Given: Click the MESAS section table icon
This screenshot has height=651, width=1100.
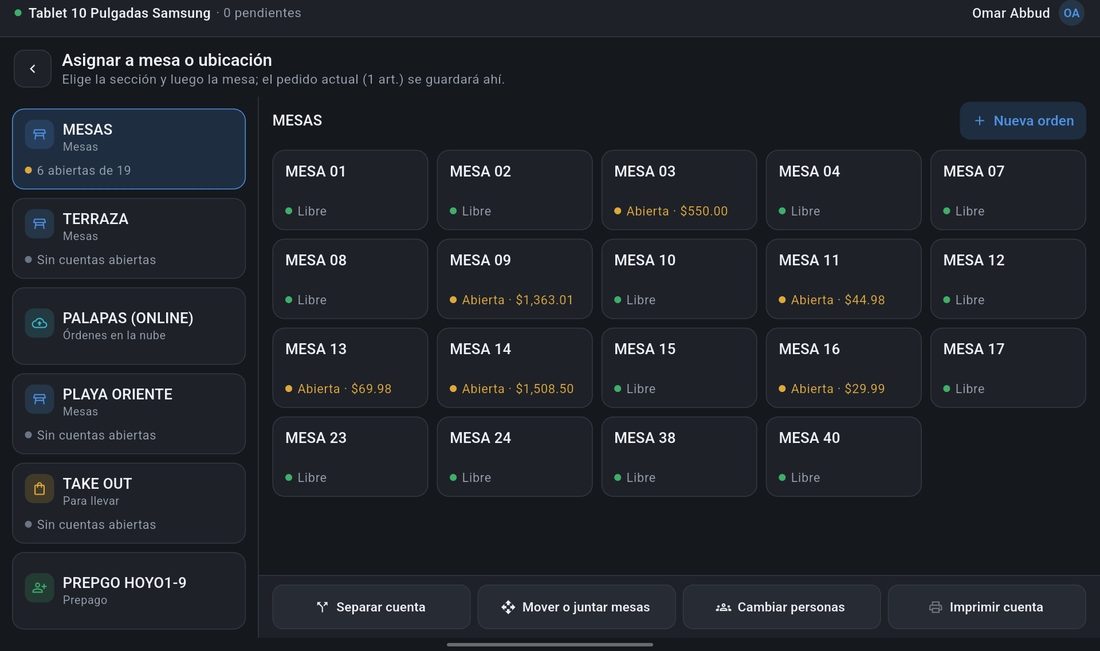Looking at the screenshot, I should tap(39, 134).
